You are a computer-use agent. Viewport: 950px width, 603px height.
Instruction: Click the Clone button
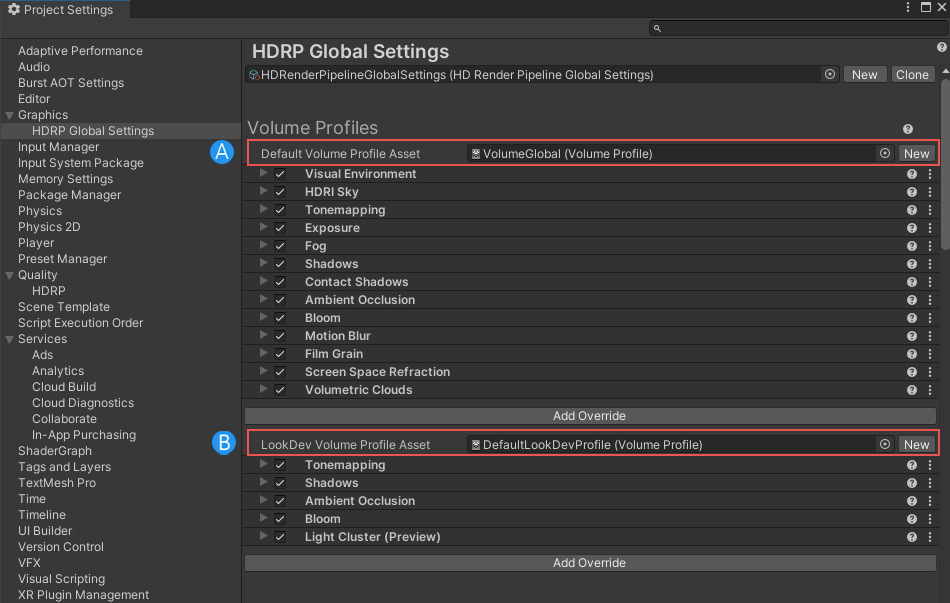tap(912, 75)
